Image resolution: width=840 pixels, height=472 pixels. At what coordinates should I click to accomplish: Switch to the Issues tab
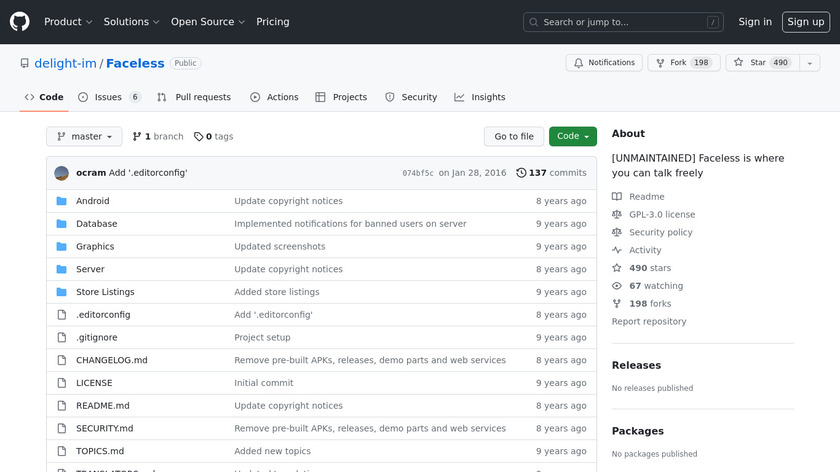pyautogui.click(x=109, y=97)
